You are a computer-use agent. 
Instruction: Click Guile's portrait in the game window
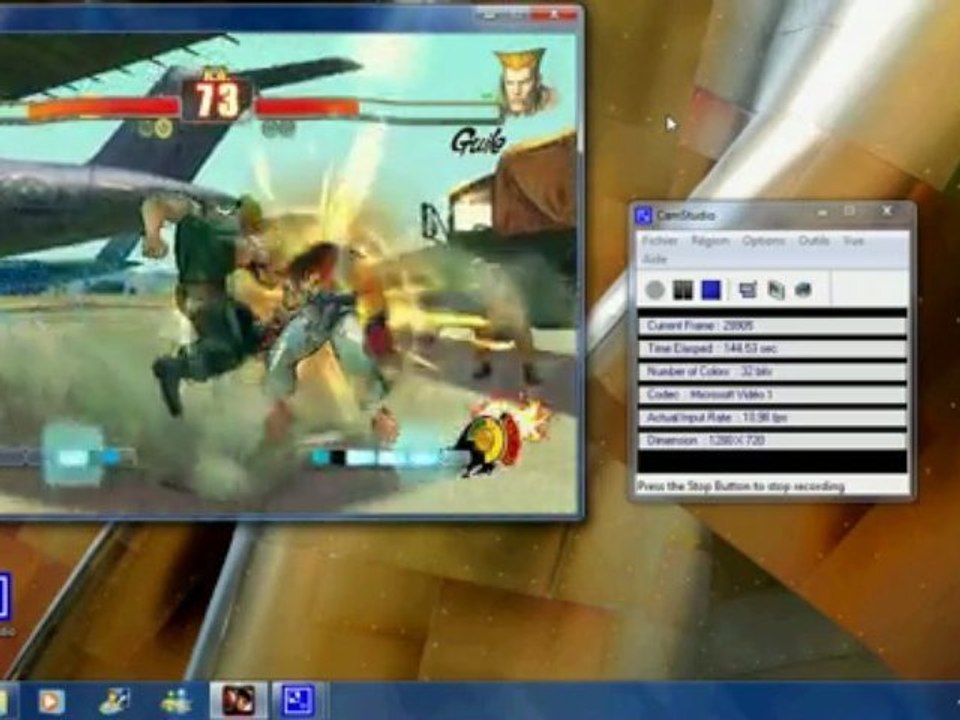tap(525, 83)
